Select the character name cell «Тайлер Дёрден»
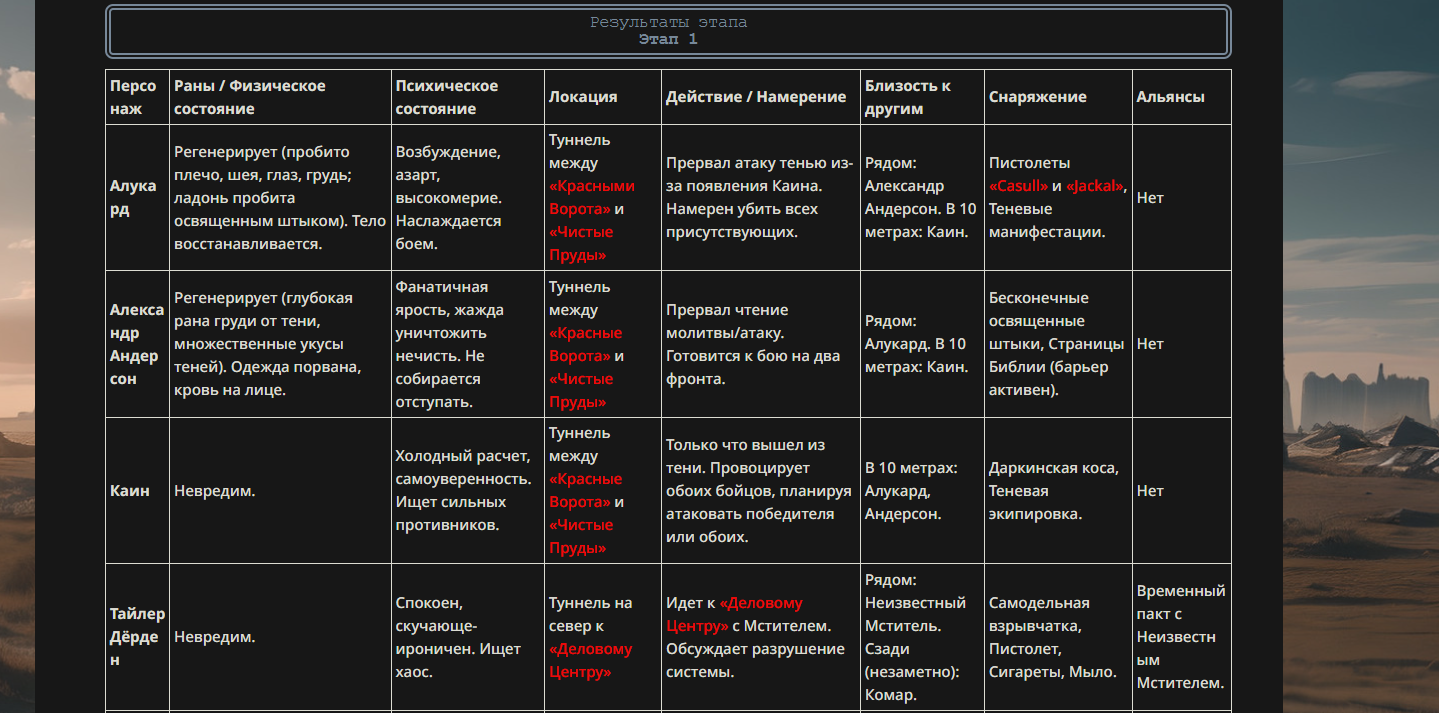Image resolution: width=1439 pixels, height=713 pixels. pyautogui.click(x=137, y=637)
